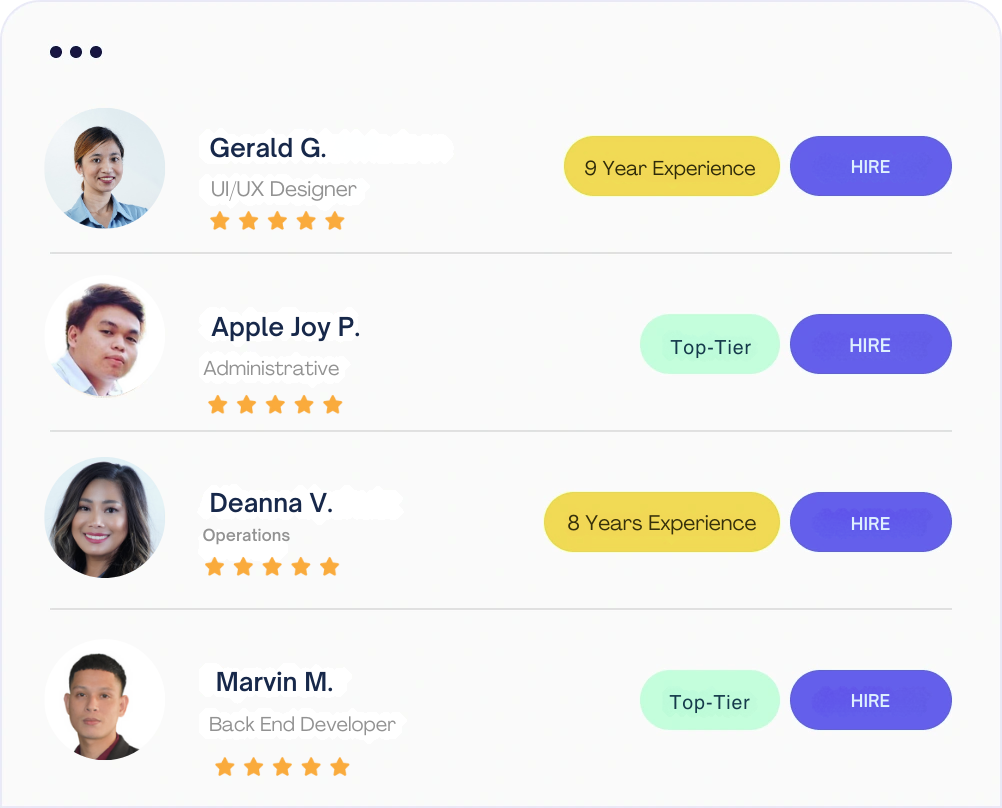This screenshot has height=808, width=1002.
Task: Click the first star in Gerald G.'s rating
Action: click(x=219, y=220)
